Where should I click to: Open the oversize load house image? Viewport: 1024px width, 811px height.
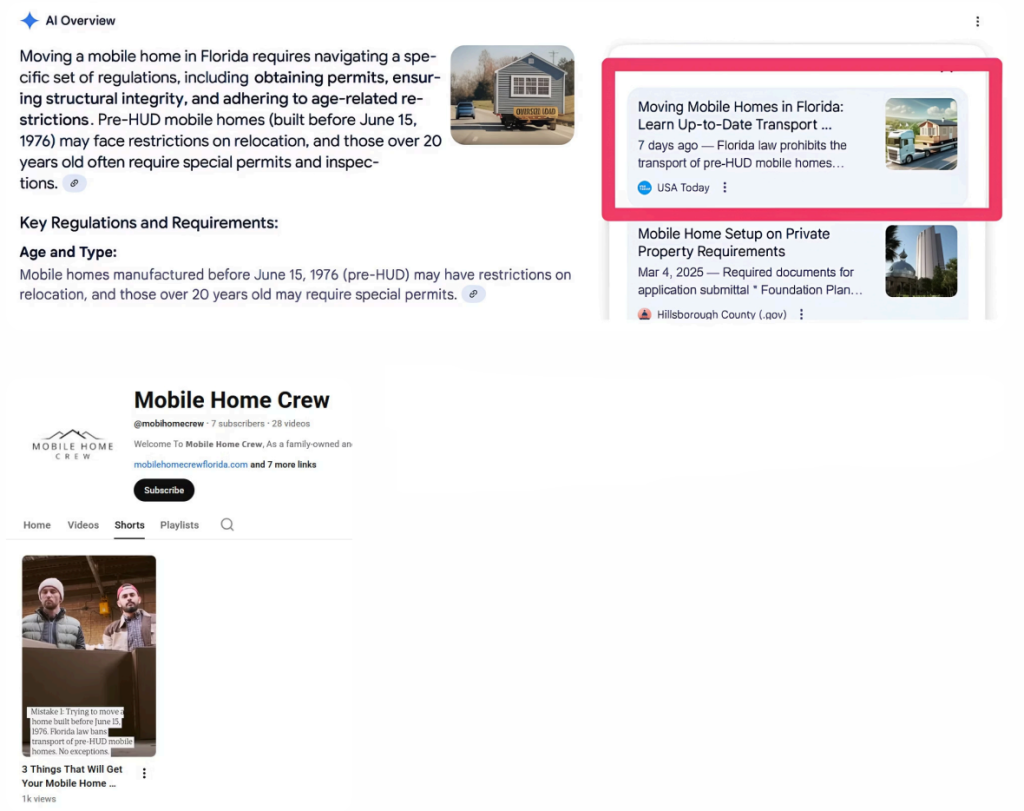(512, 95)
